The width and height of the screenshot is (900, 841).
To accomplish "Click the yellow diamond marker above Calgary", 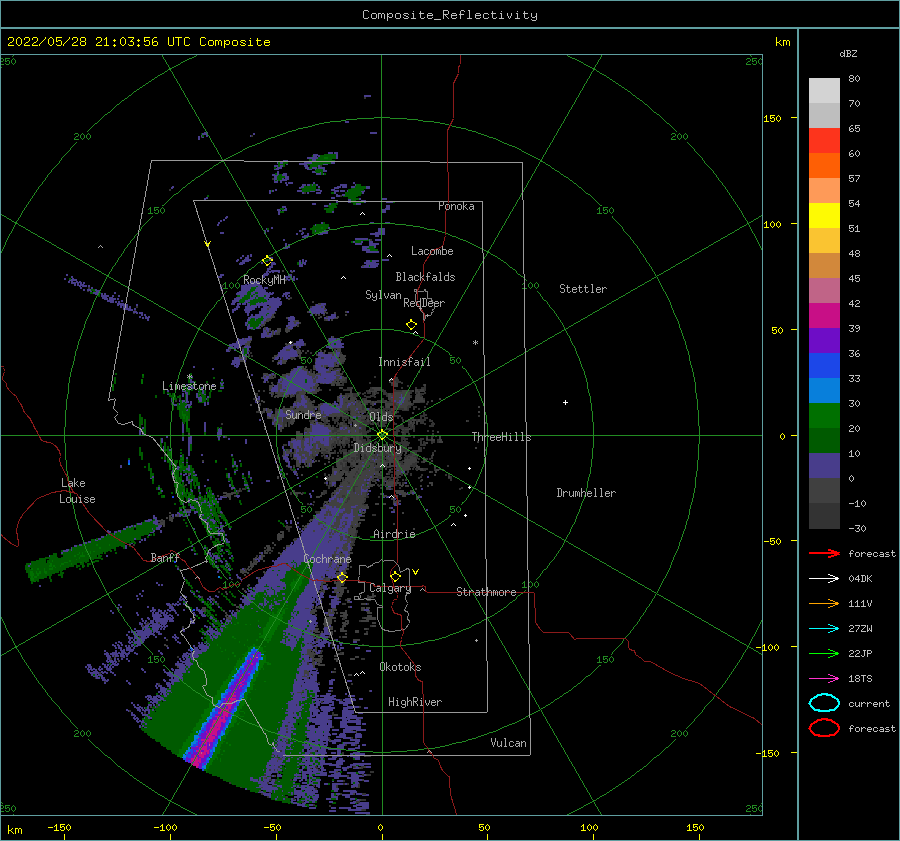I will [395, 576].
